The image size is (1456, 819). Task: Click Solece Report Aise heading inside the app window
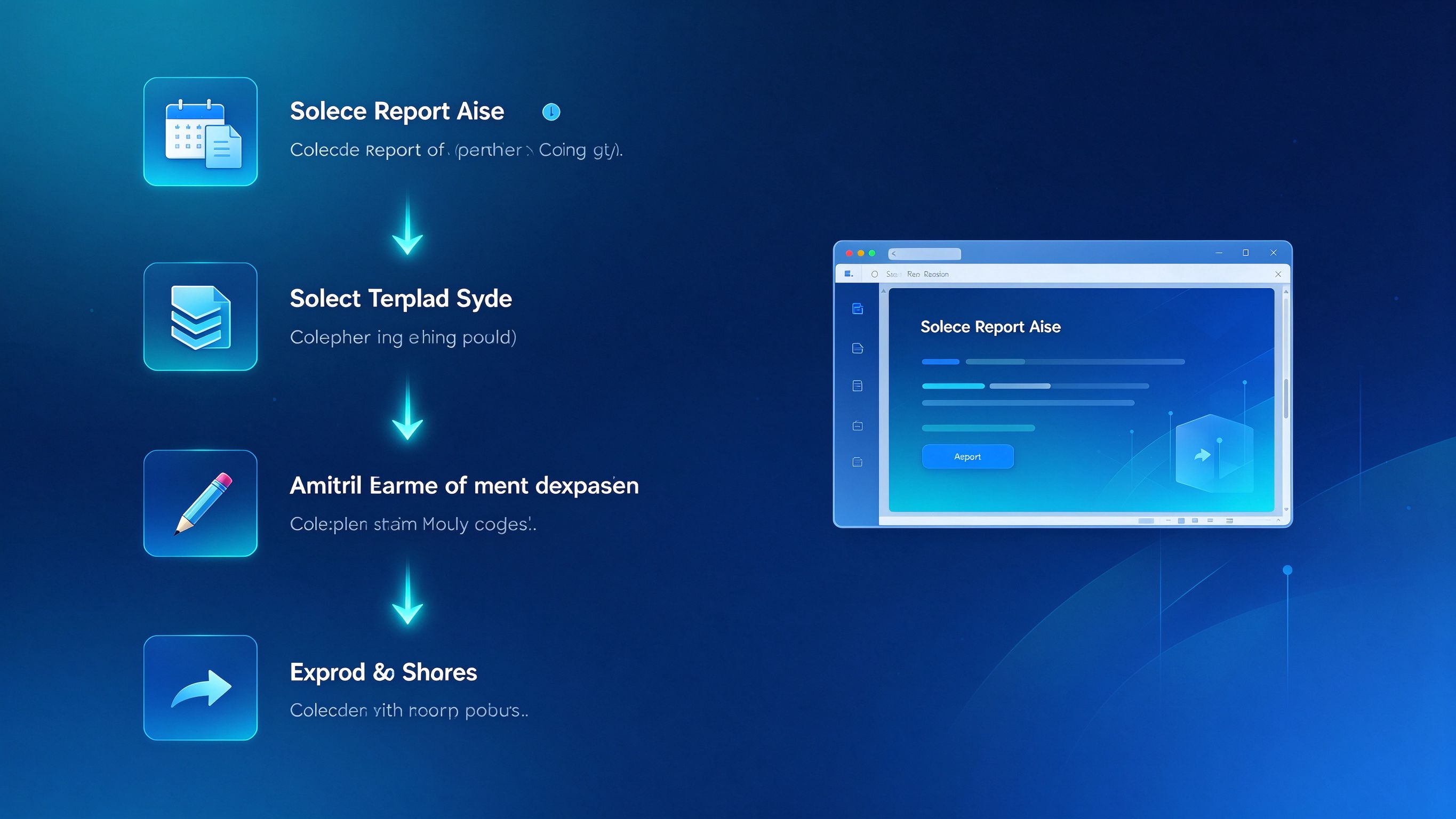(x=990, y=327)
